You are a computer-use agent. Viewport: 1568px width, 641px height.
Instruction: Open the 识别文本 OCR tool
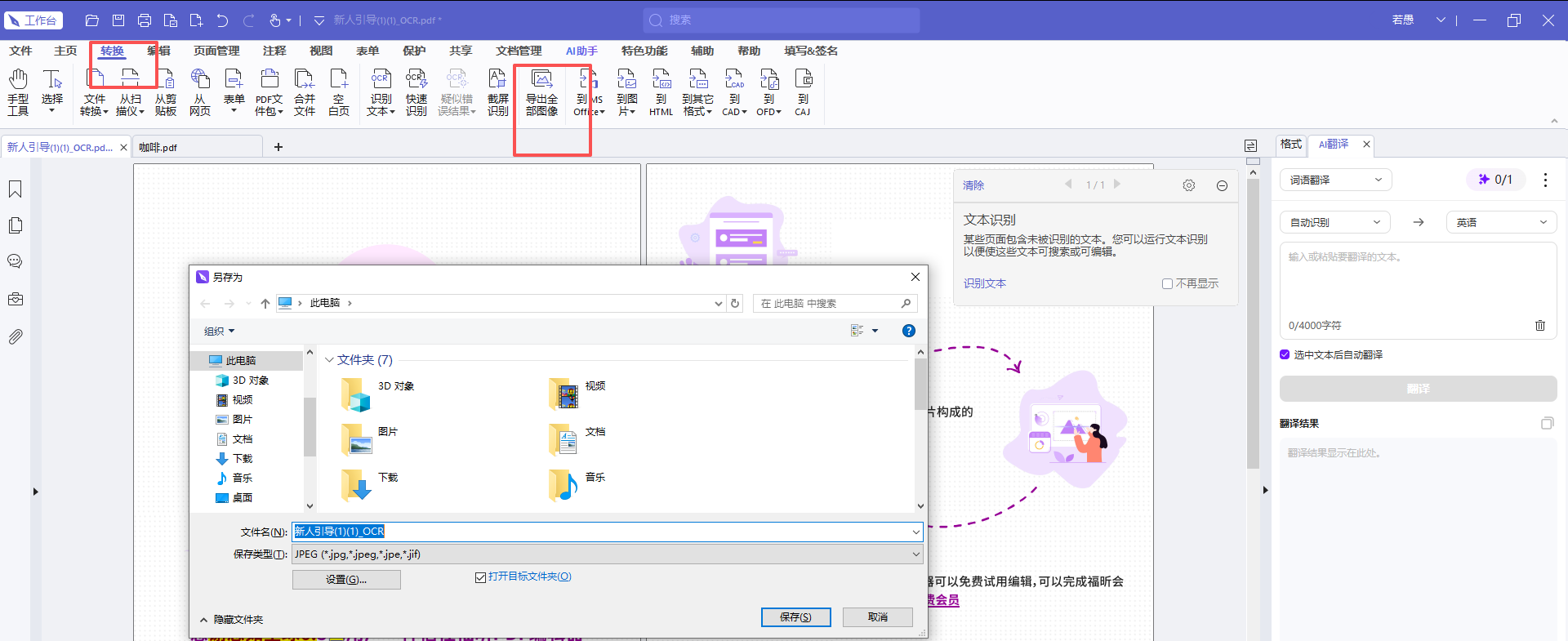[381, 92]
